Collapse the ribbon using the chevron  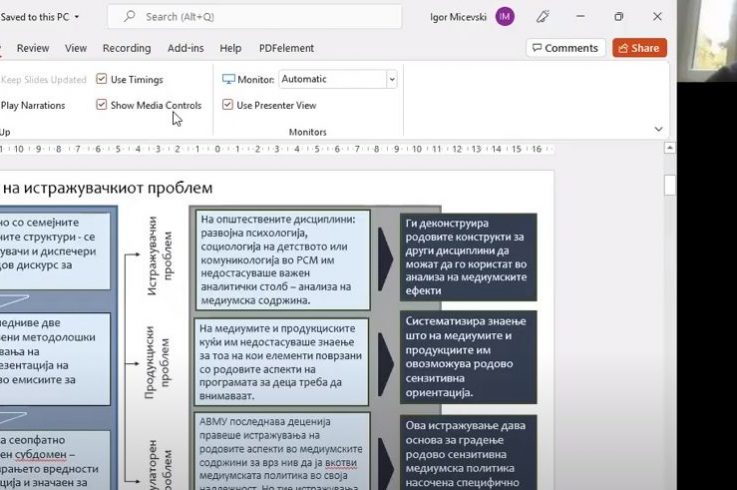tap(658, 129)
